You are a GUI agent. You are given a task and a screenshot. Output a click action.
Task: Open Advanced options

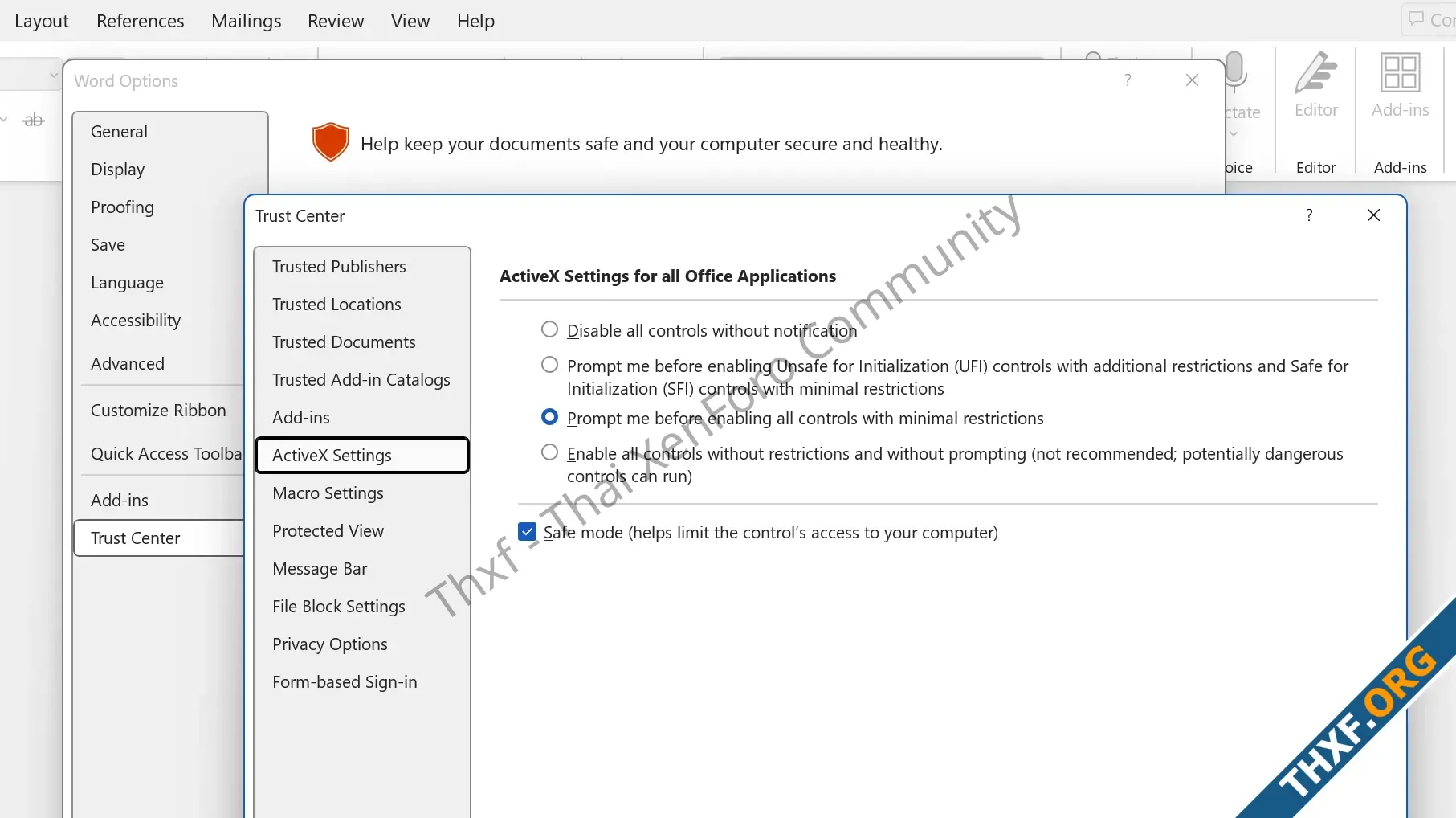point(159,363)
